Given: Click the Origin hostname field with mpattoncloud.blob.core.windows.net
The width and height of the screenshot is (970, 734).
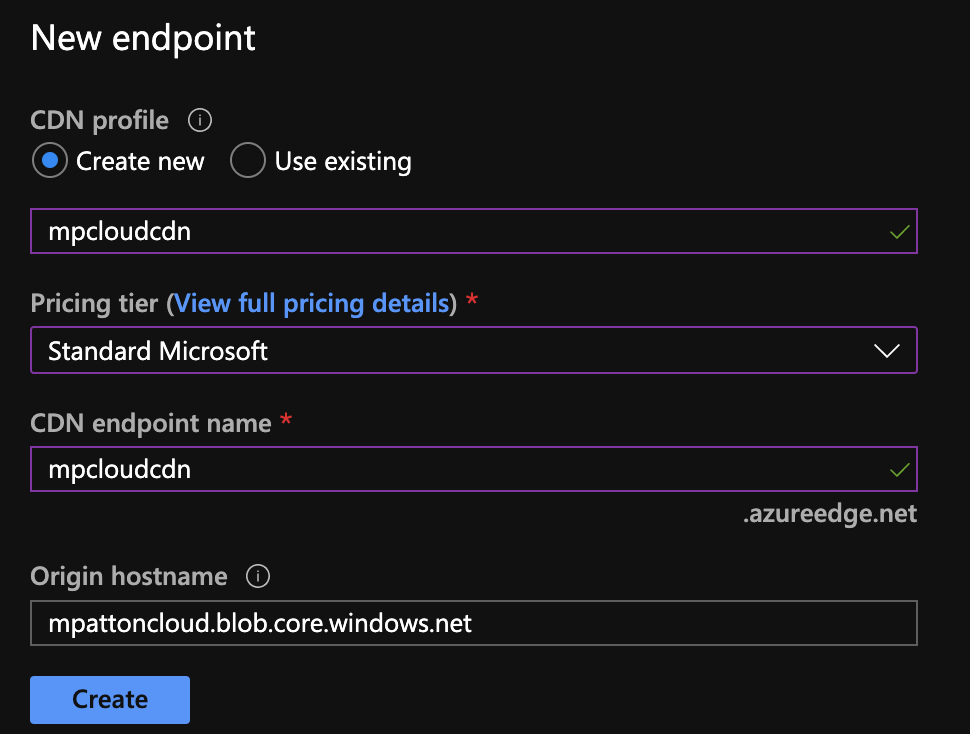Looking at the screenshot, I should click(x=473, y=624).
